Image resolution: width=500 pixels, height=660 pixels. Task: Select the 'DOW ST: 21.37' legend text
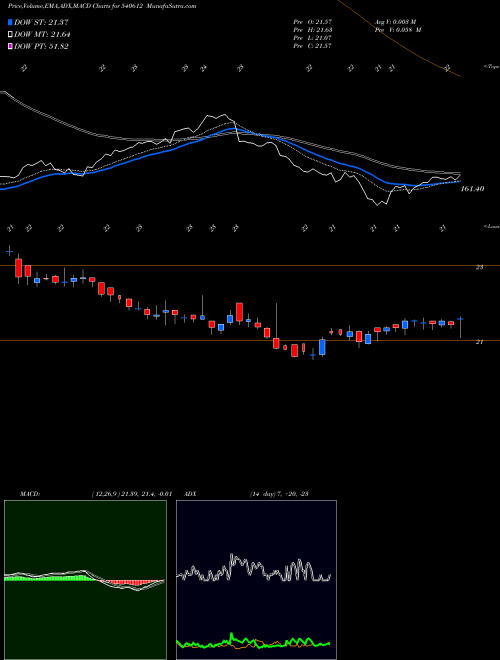click(x=41, y=22)
